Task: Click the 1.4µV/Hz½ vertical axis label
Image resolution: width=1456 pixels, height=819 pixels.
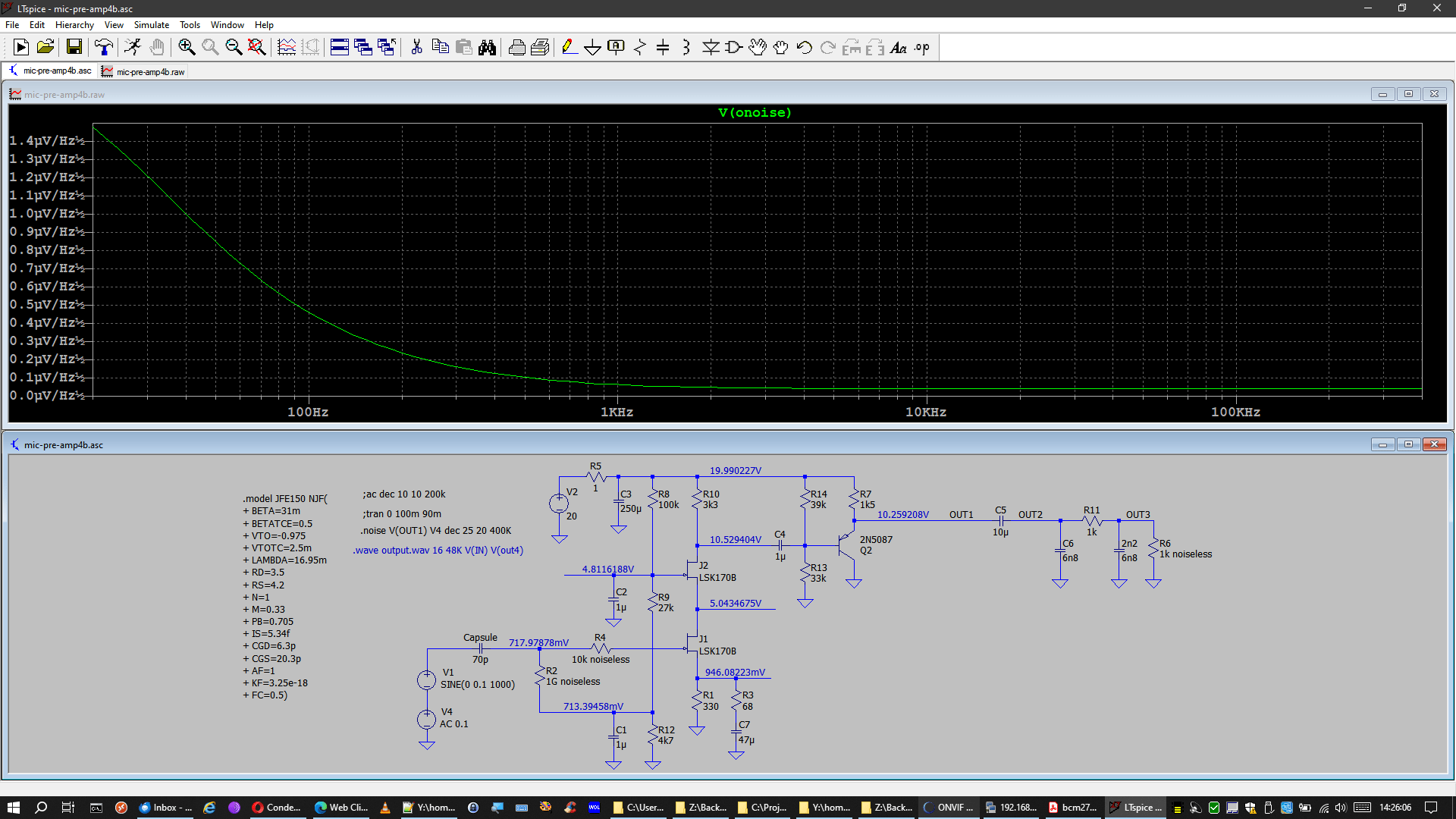Action: 47,141
